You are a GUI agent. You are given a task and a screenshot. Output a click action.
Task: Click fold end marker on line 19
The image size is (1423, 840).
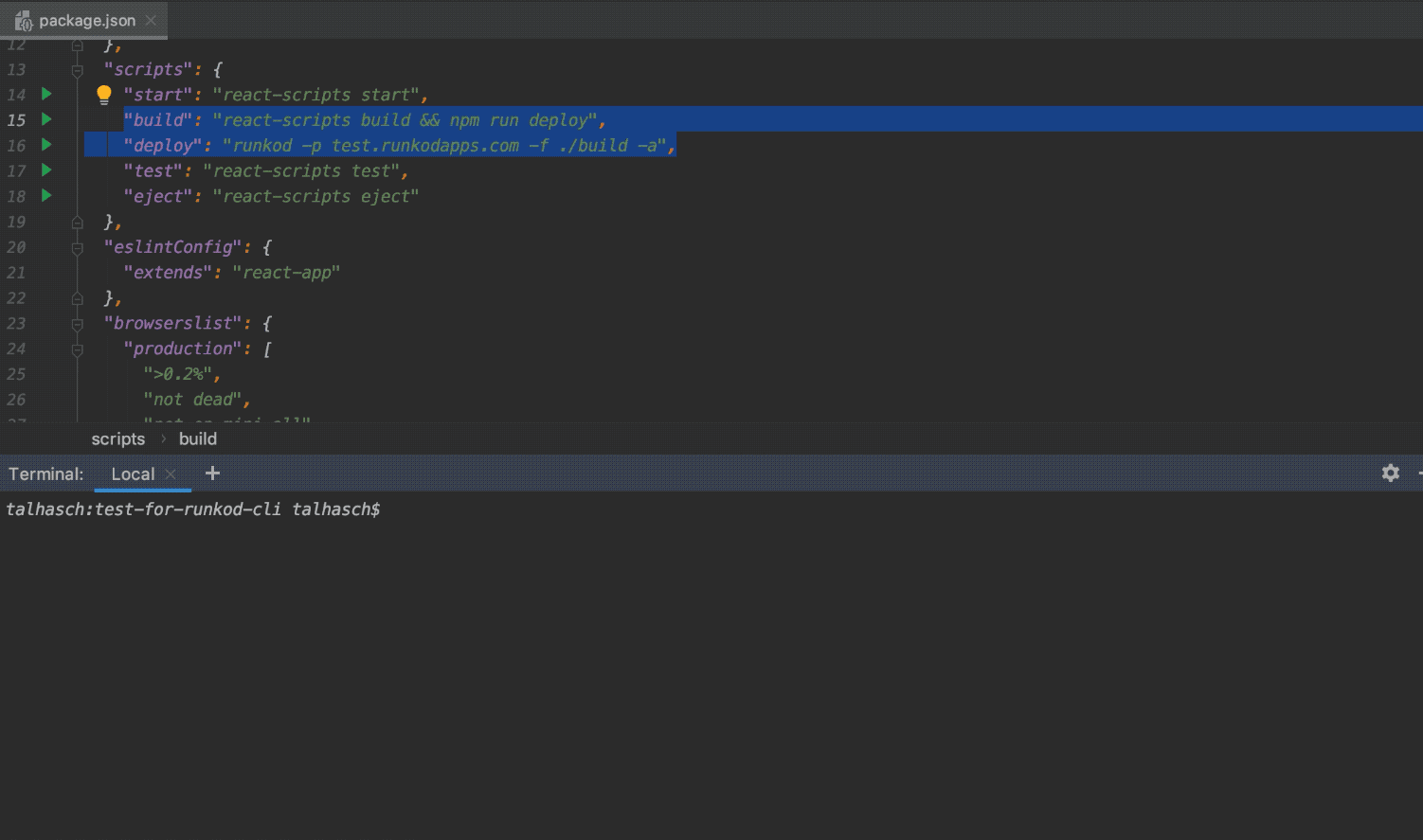pyautogui.click(x=78, y=222)
